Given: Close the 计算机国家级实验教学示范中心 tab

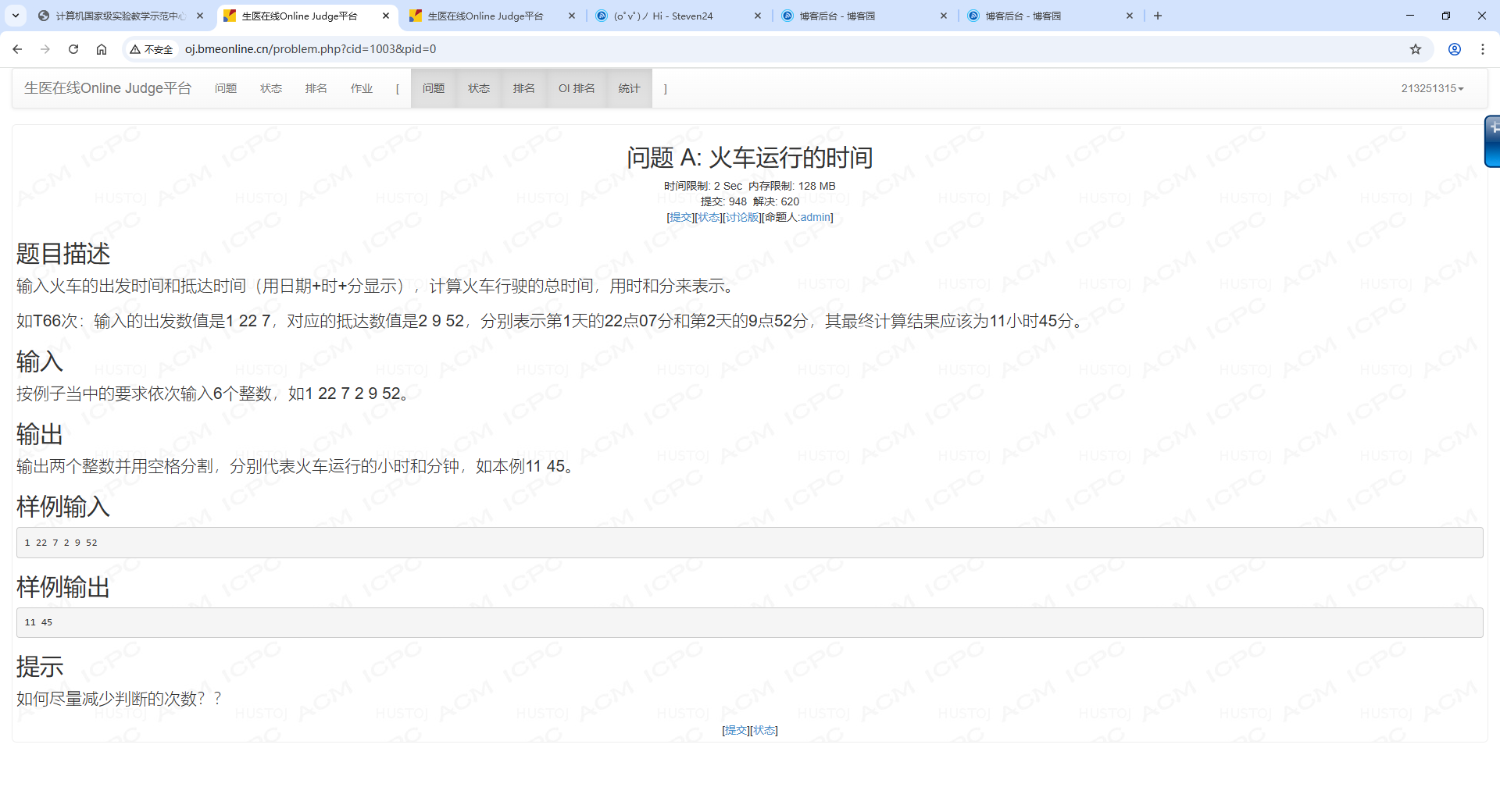Looking at the screenshot, I should [x=200, y=16].
